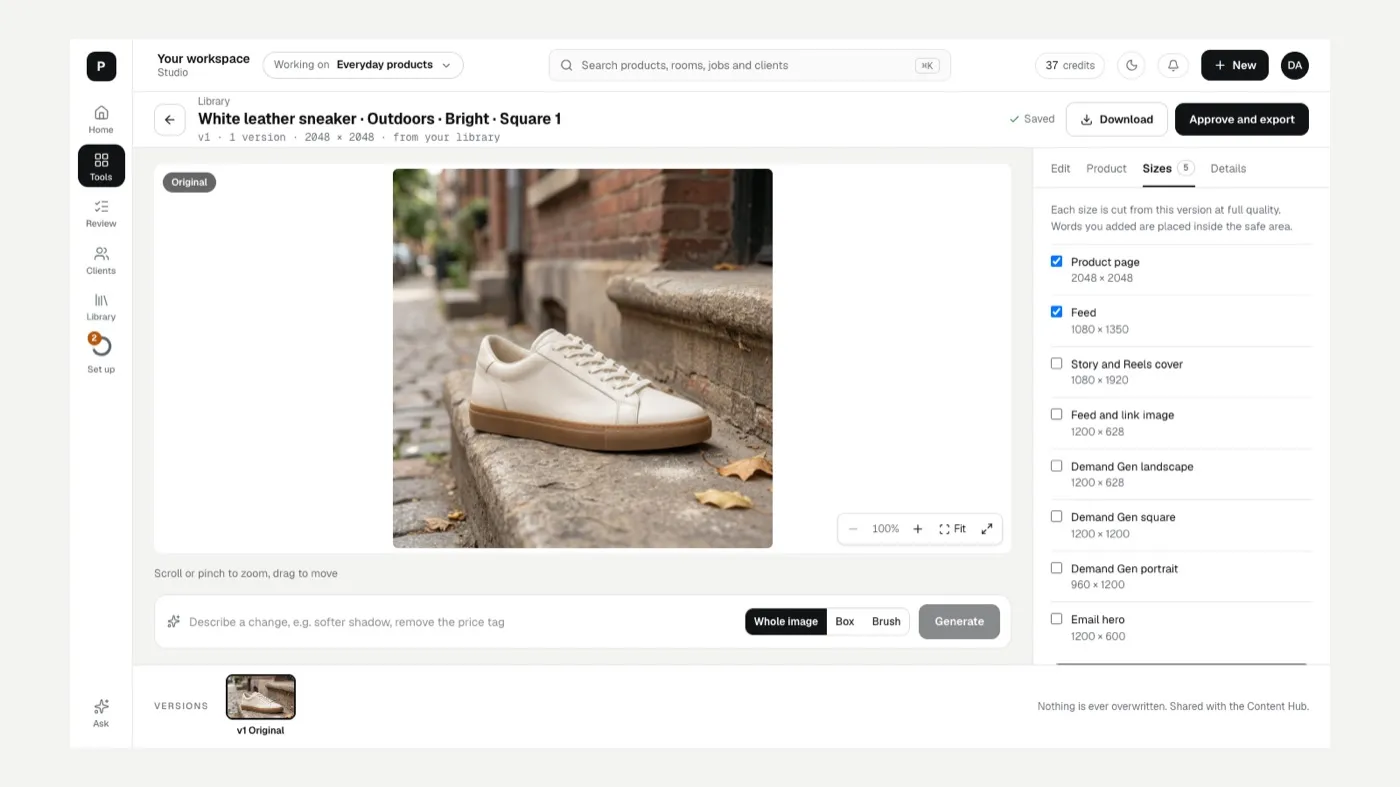The height and width of the screenshot is (787, 1400).
Task: Select the Sizes tab
Action: (x=1168, y=169)
